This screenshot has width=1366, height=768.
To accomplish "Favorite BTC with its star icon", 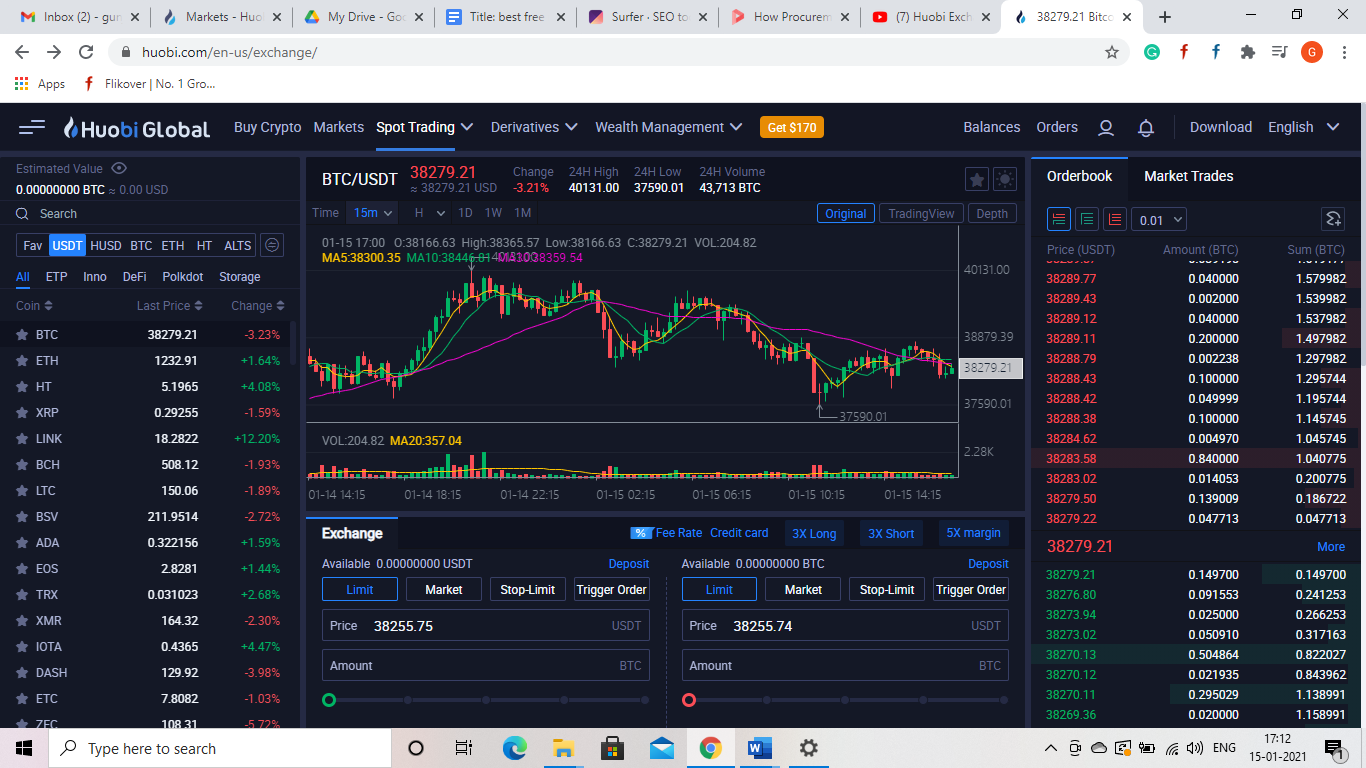I will coord(22,335).
